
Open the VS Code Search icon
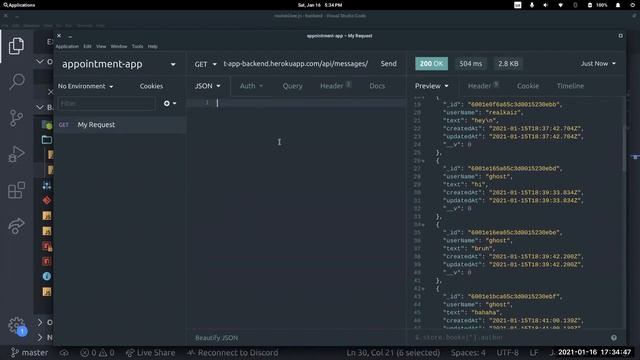[17, 81]
